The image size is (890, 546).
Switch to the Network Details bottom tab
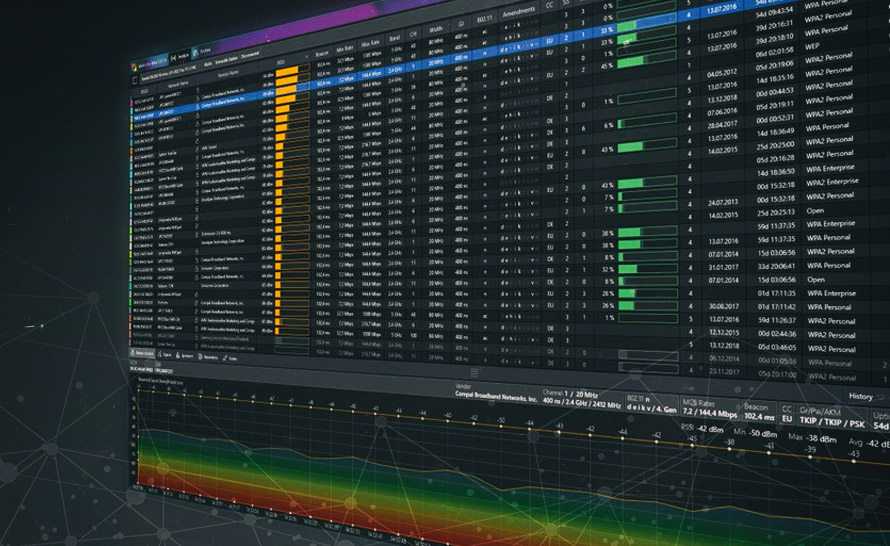[x=142, y=353]
